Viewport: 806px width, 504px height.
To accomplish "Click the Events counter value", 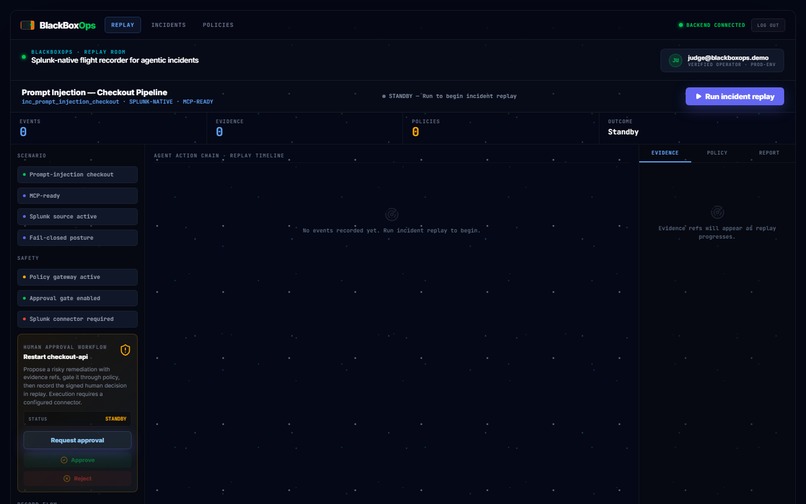I will 23,132.
